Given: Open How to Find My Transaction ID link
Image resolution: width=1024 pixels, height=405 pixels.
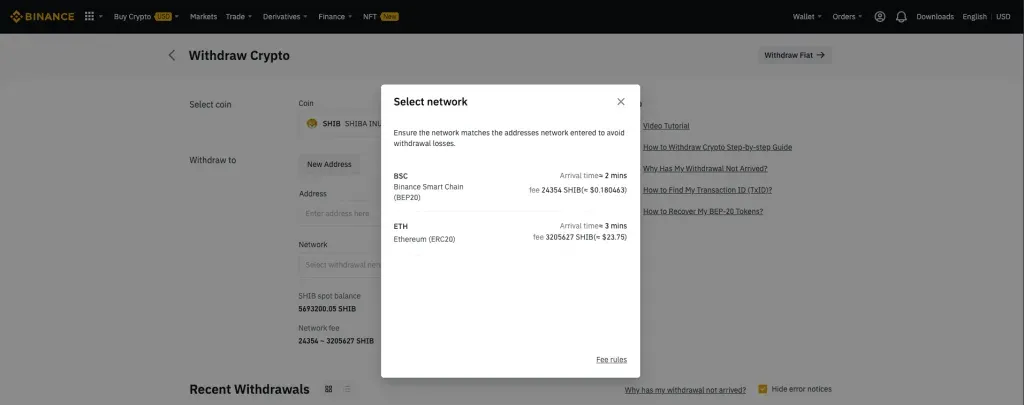Looking at the screenshot, I should (x=707, y=190).
